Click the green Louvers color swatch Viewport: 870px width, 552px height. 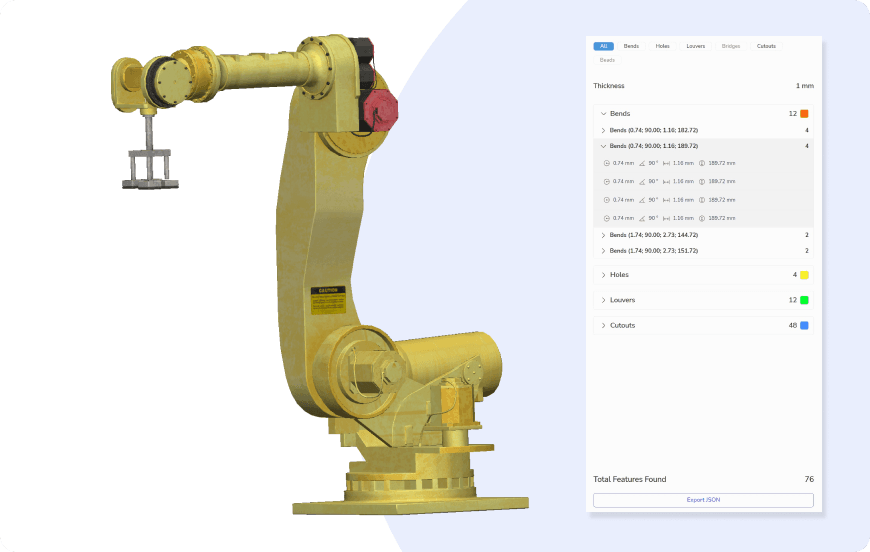[x=804, y=300]
